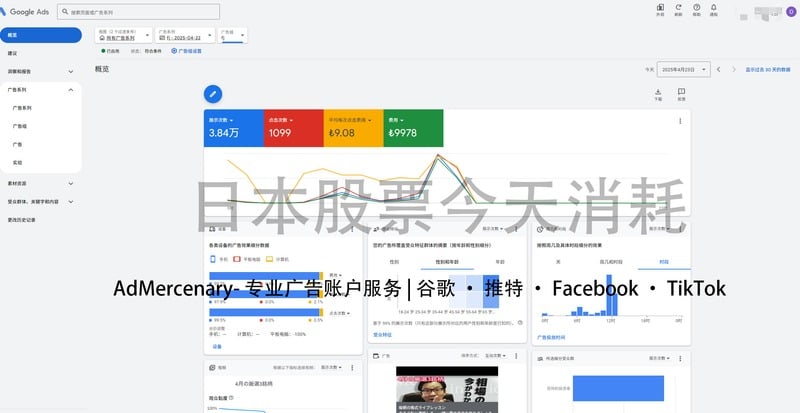Open the blue impressions metric dropdown
This screenshot has height=413, width=800.
221,120
